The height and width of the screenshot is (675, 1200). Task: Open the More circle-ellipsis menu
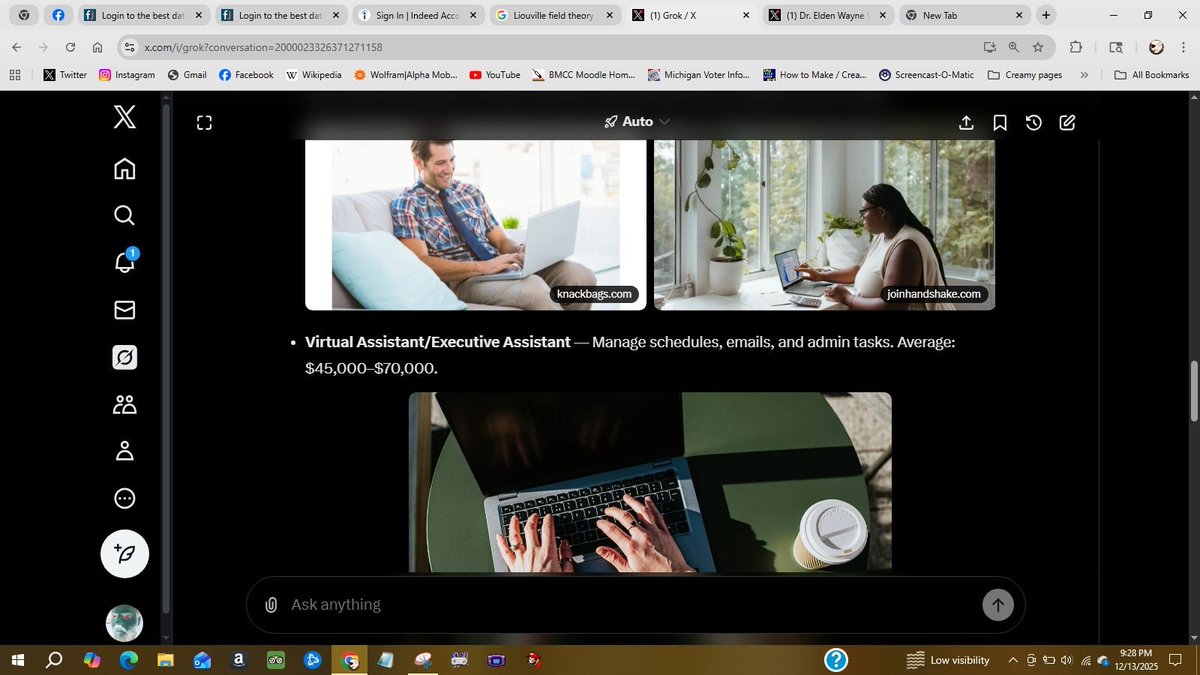(x=124, y=498)
